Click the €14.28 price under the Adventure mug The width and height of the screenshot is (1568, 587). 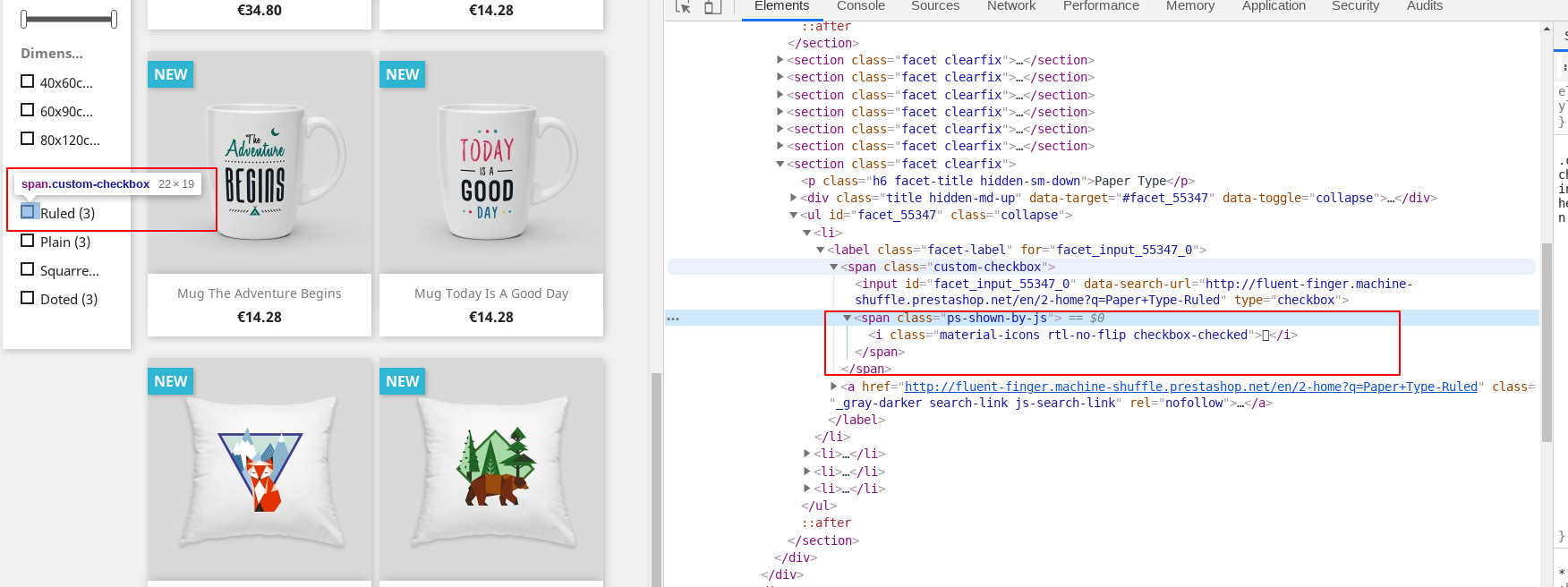(x=260, y=317)
